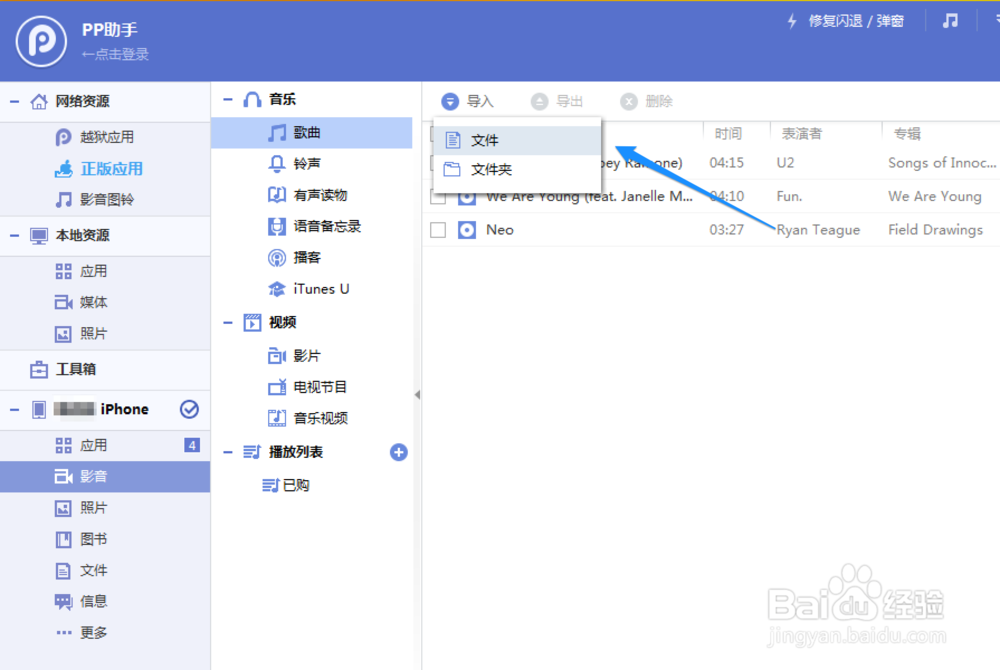This screenshot has width=1000, height=670.
Task: Click the iPhone connected checkmark icon
Action: [x=189, y=409]
